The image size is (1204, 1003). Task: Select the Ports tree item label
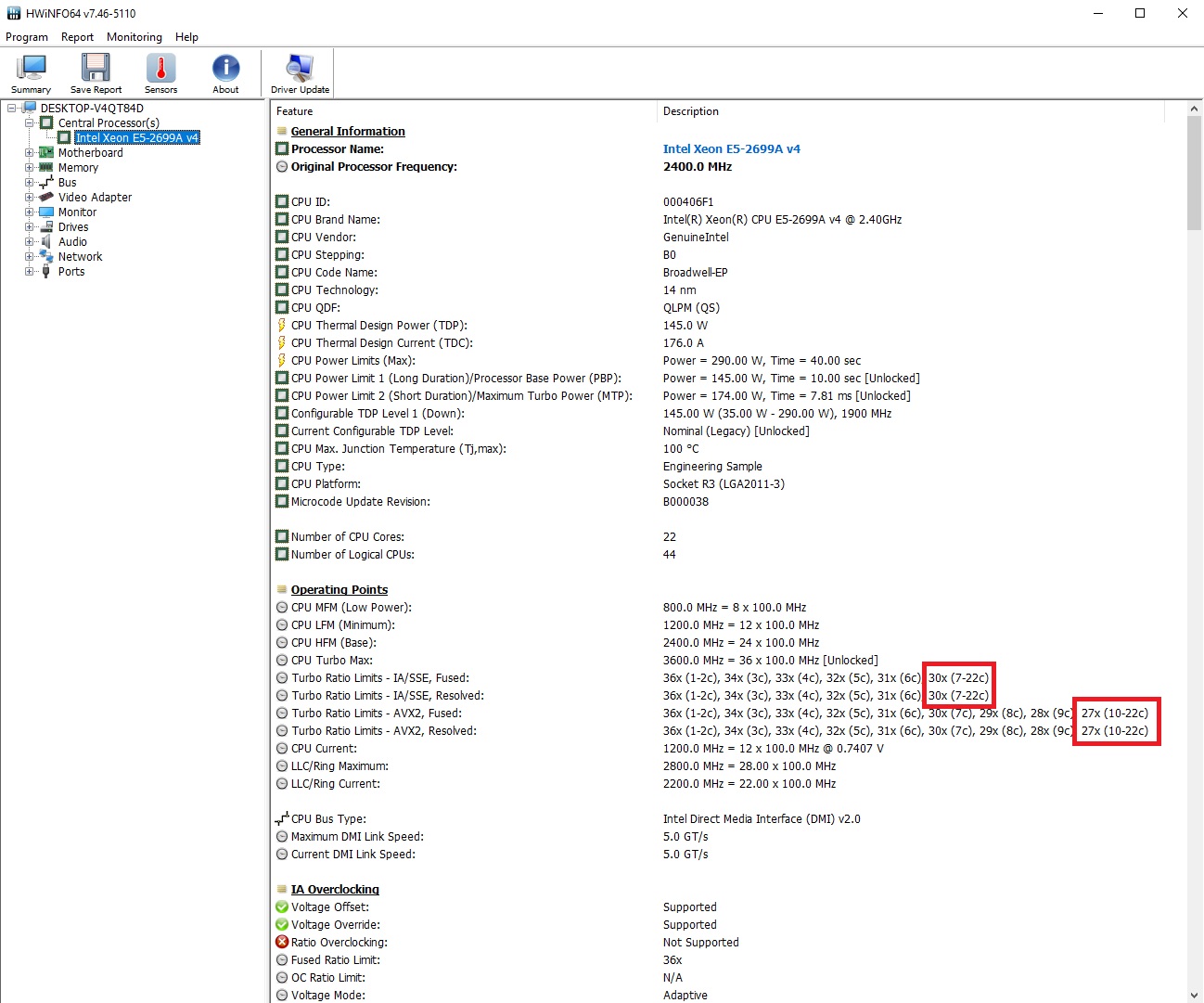pos(71,272)
